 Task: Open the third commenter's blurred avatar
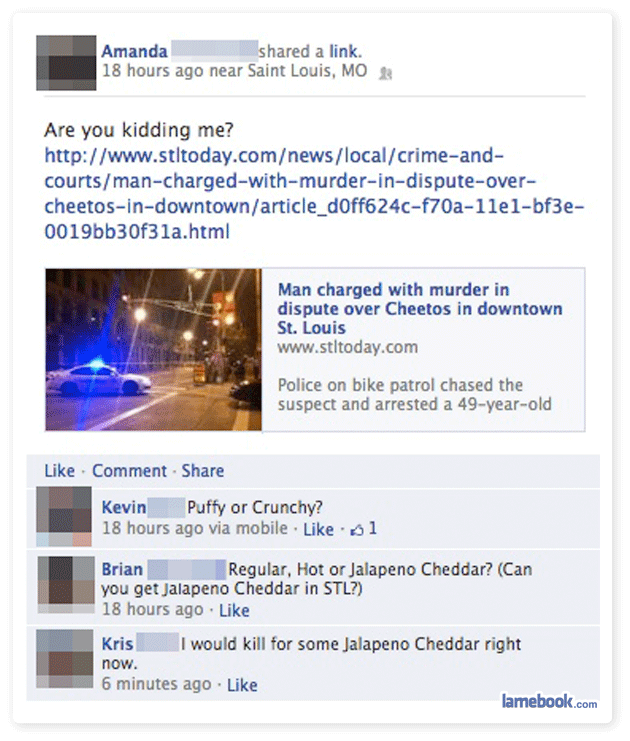(x=65, y=658)
